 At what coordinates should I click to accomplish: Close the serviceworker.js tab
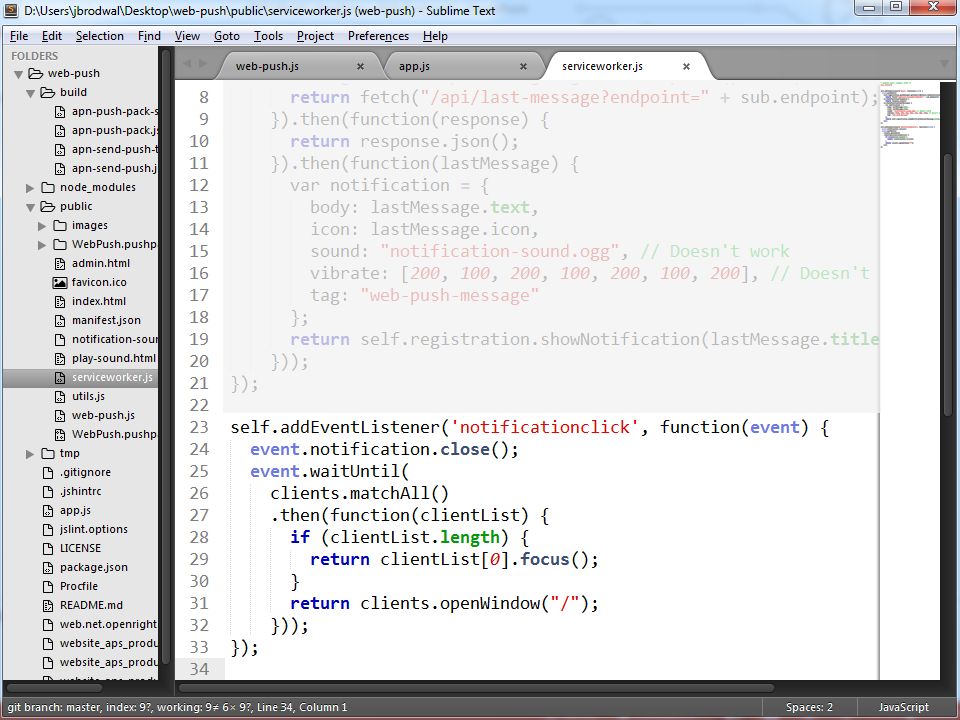686,66
